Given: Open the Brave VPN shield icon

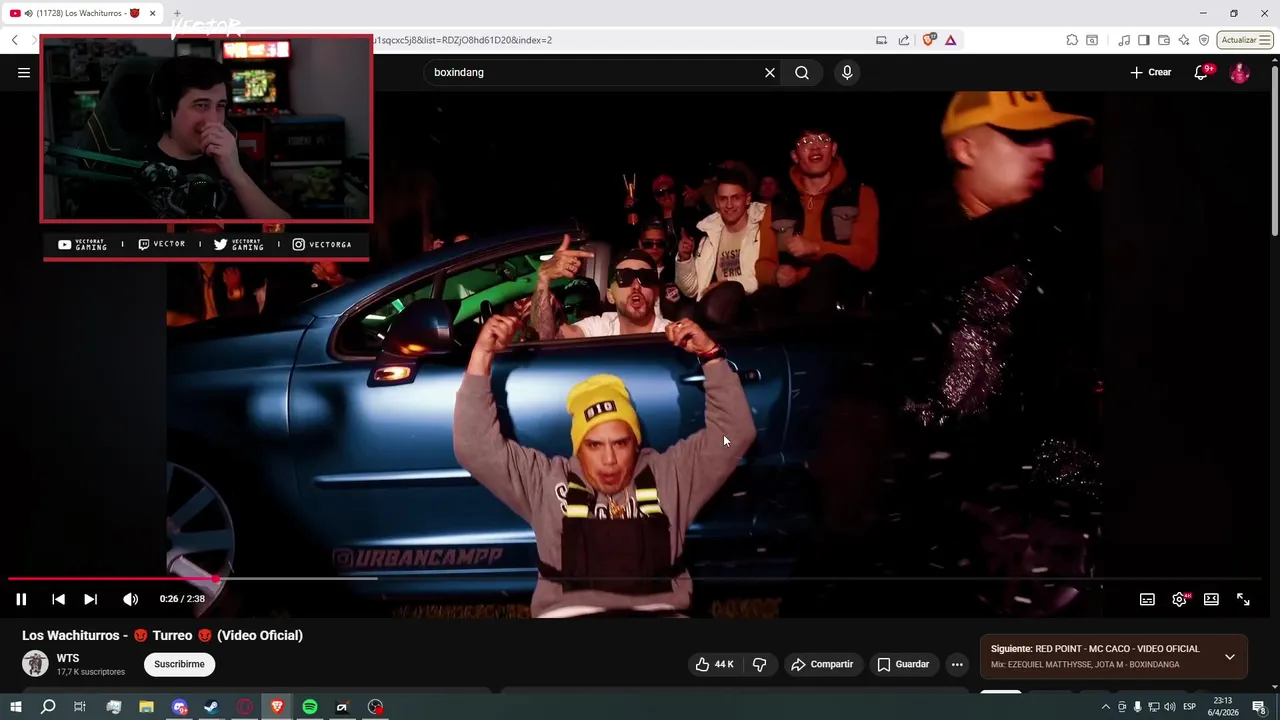Looking at the screenshot, I should point(1204,40).
